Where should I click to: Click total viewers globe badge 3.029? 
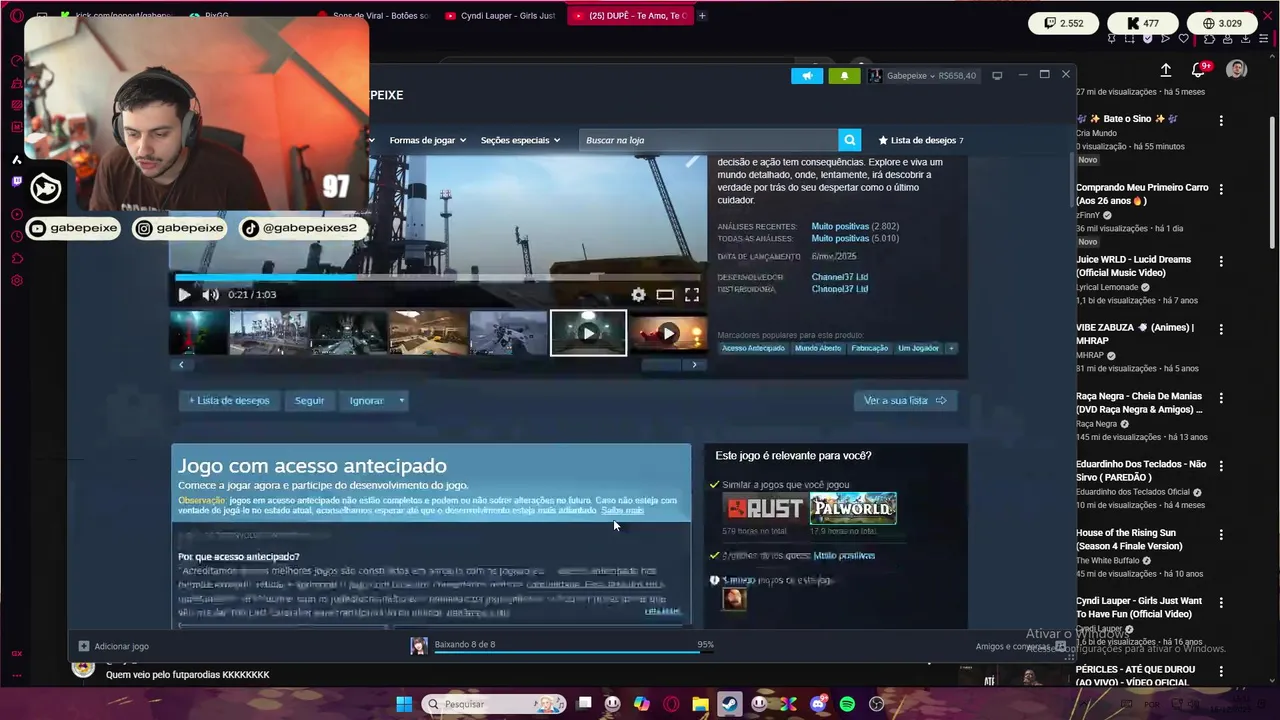pos(1222,23)
